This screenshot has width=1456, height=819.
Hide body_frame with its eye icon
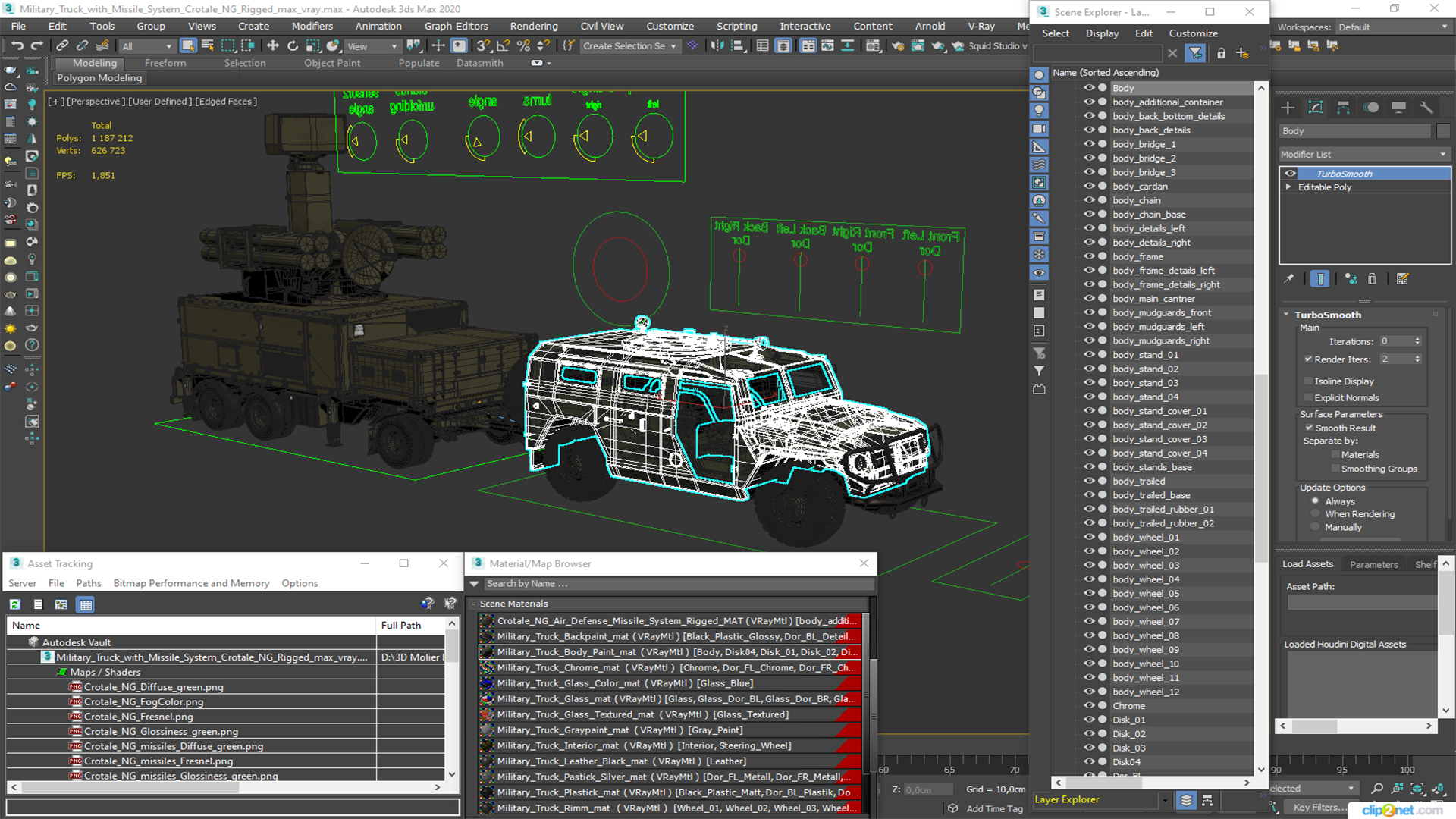[x=1088, y=256]
